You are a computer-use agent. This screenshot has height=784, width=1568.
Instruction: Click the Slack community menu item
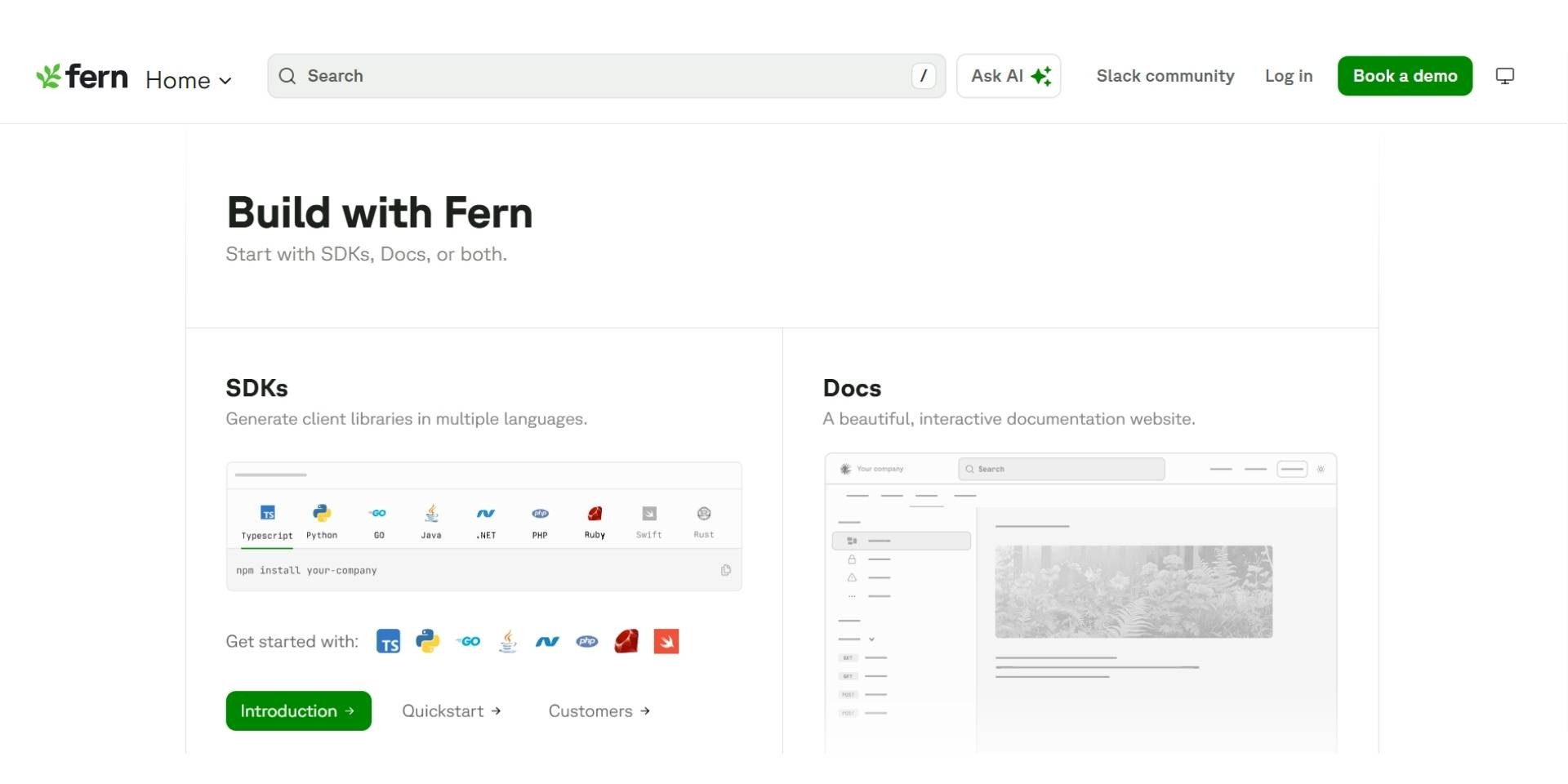click(x=1165, y=75)
